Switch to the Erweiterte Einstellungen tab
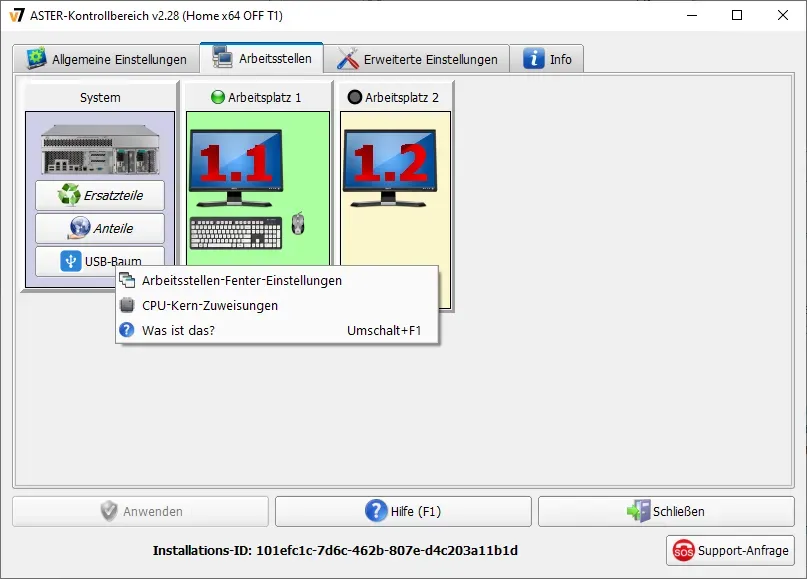 pos(417,59)
